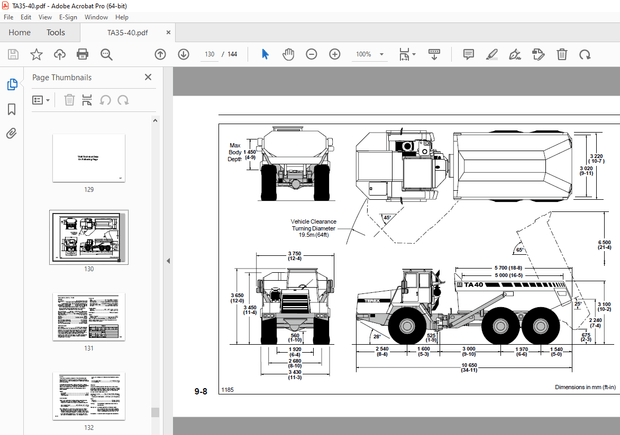
Task: Click the fit page view icon
Action: pyautogui.click(x=404, y=54)
